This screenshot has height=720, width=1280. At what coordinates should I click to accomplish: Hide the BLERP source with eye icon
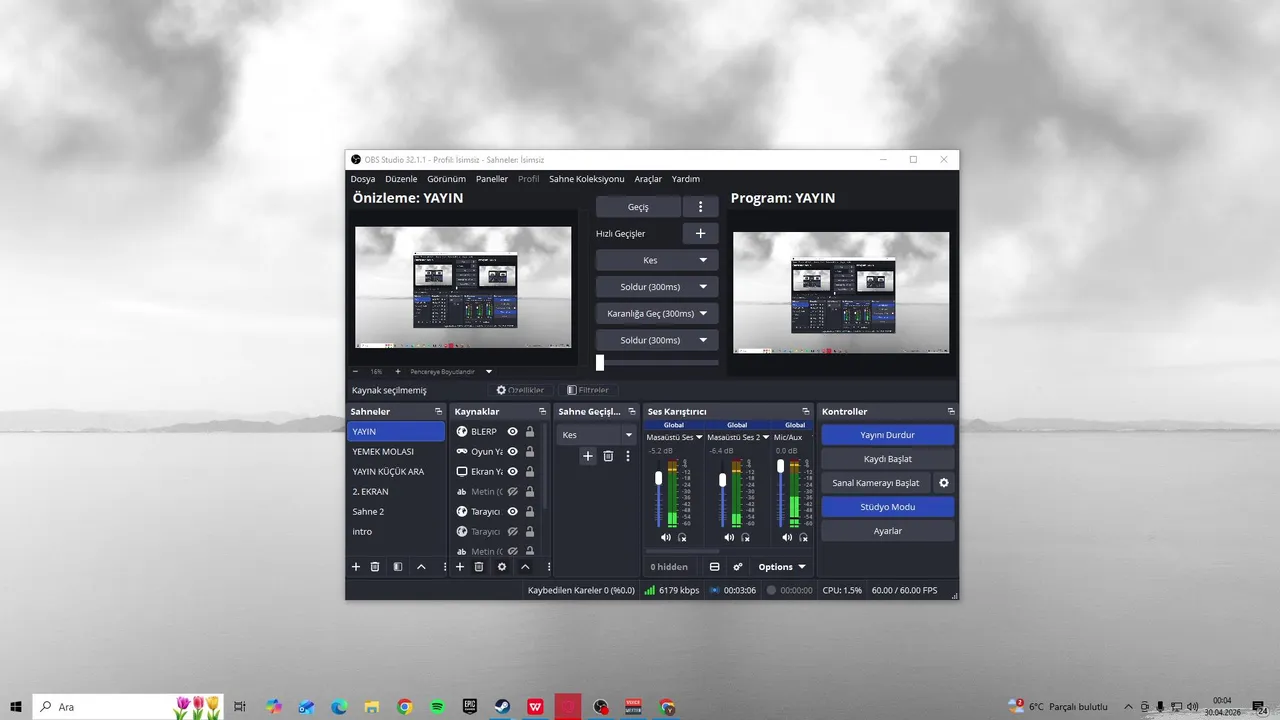tap(512, 431)
